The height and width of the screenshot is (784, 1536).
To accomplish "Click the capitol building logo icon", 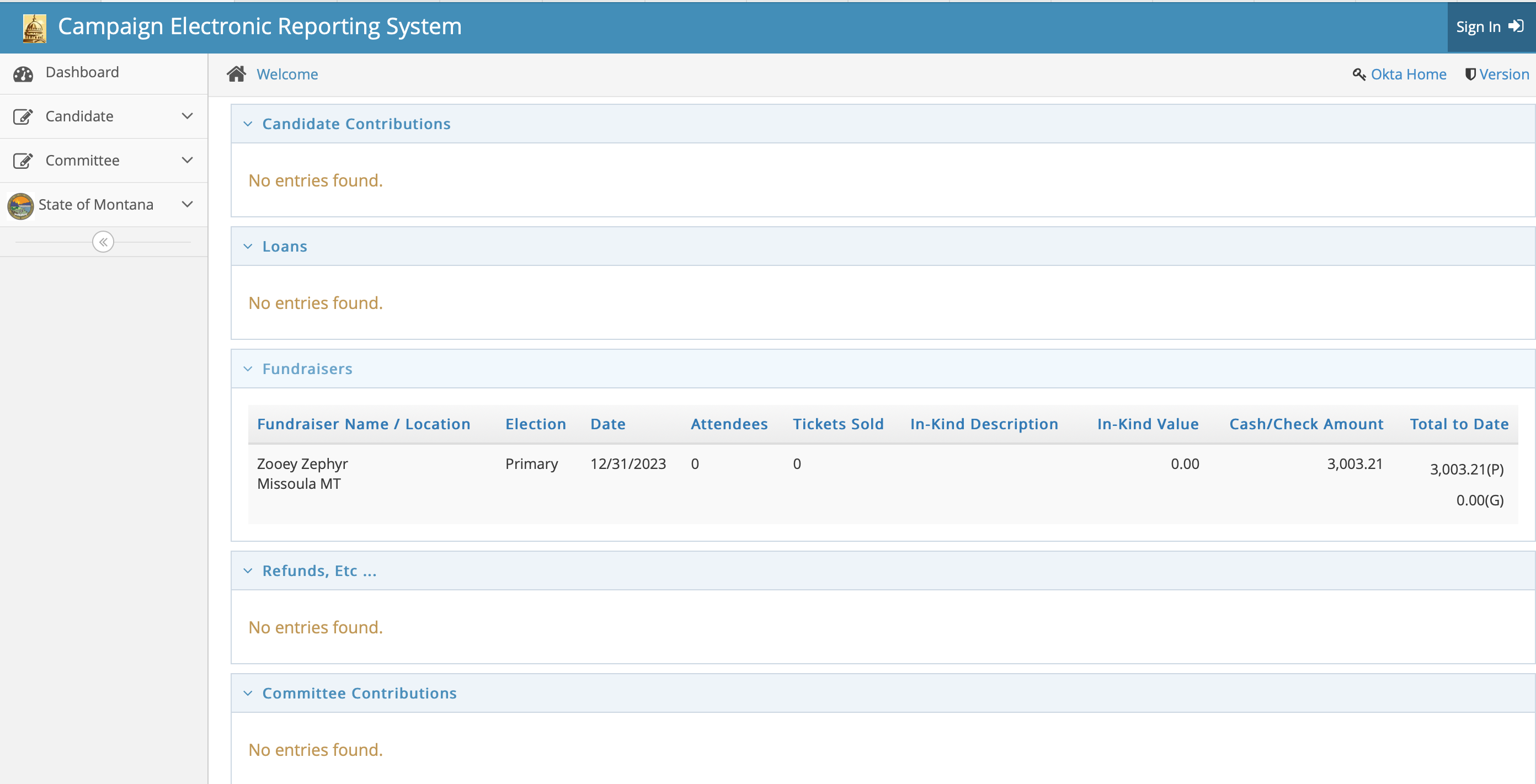I will point(34,28).
